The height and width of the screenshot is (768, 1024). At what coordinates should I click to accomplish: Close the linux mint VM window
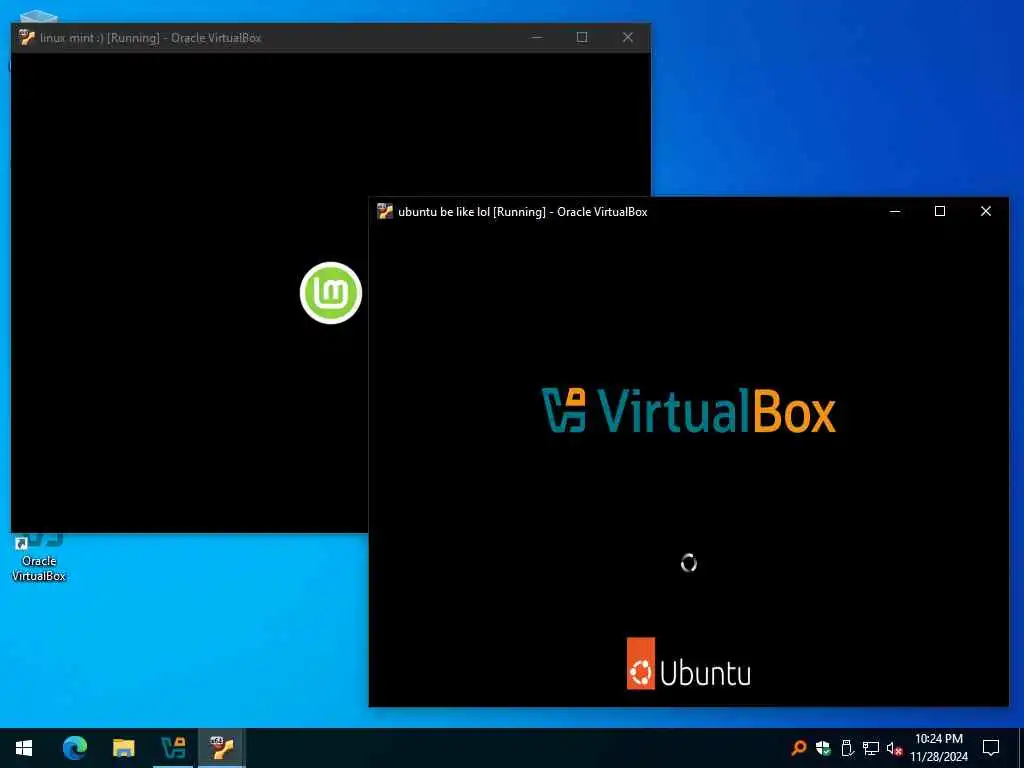click(x=628, y=37)
